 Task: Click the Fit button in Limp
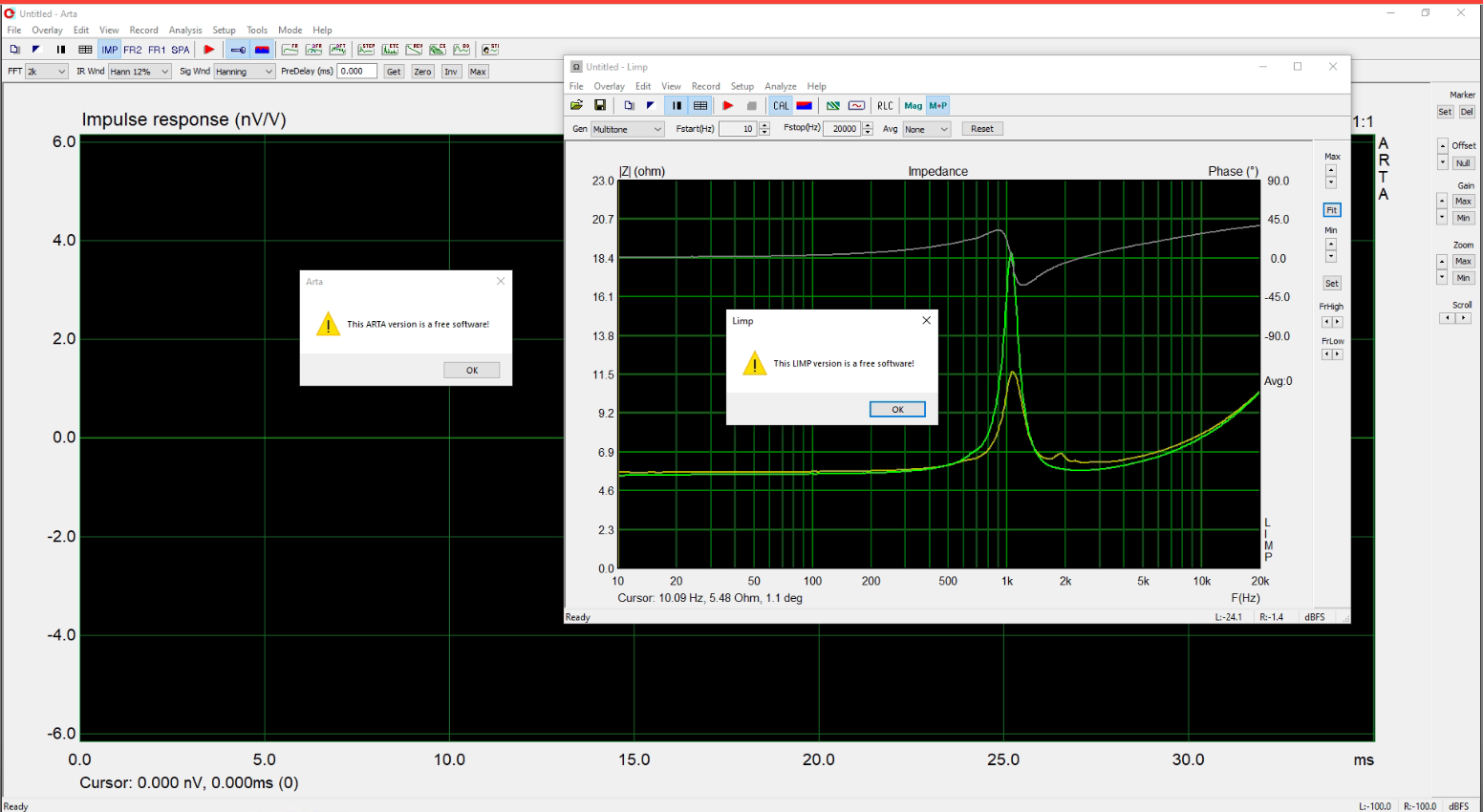point(1332,210)
